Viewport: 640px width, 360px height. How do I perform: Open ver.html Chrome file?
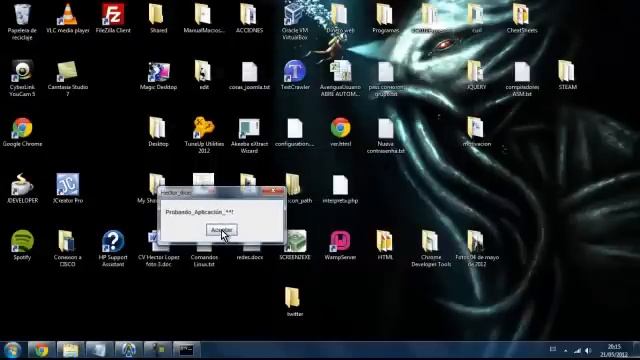[x=340, y=132]
